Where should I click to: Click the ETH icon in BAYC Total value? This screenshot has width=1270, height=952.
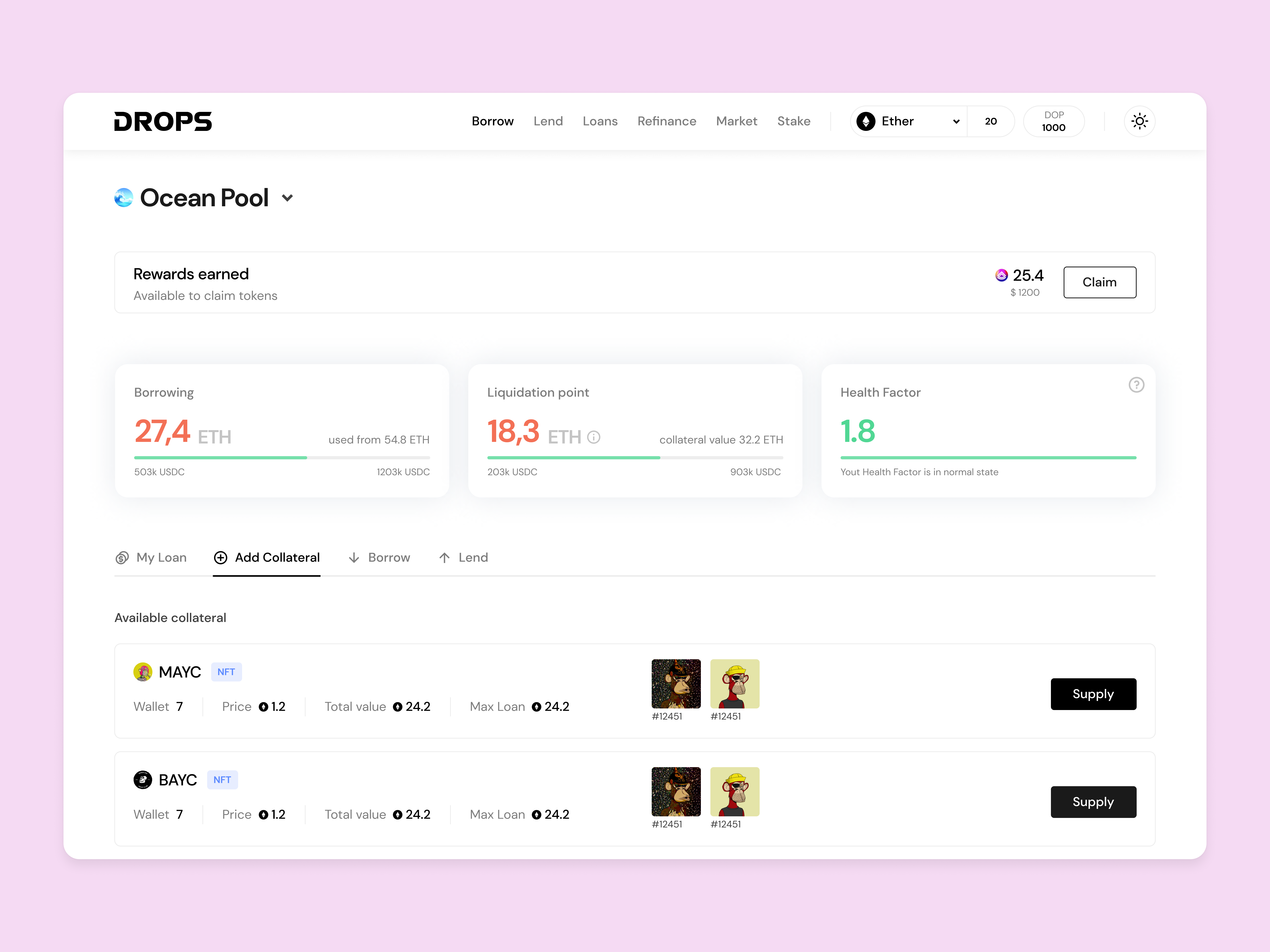(x=397, y=815)
